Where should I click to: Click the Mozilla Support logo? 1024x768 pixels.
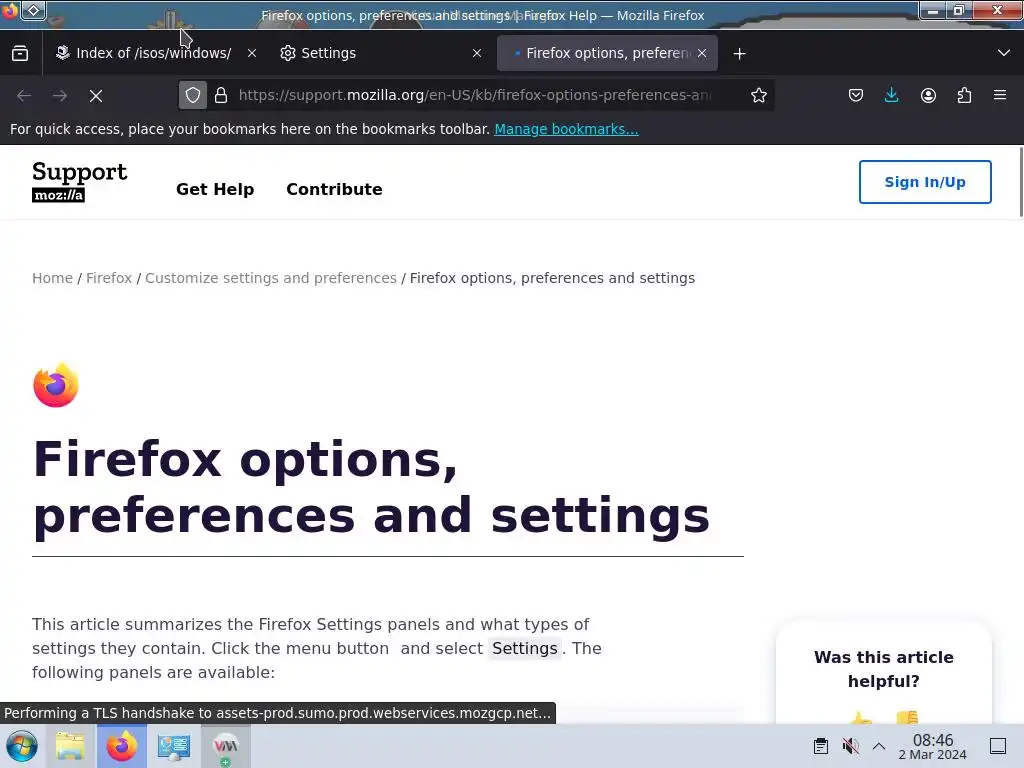click(80, 182)
